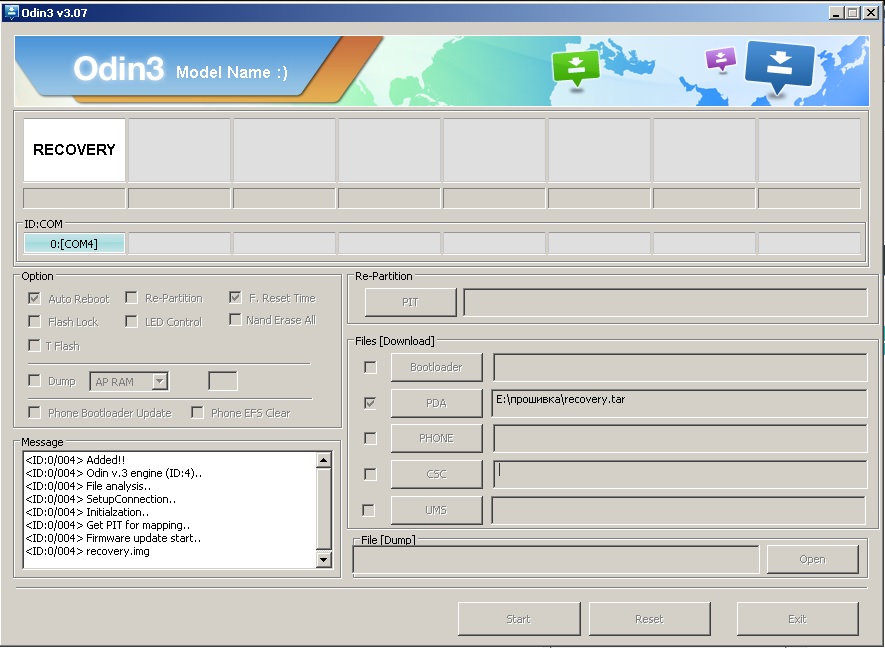Close the Odin3 window
The image size is (885, 648).
click(870, 12)
